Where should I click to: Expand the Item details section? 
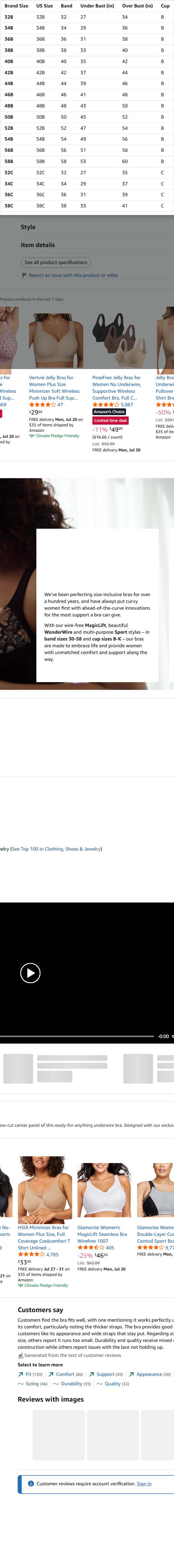pos(38,245)
